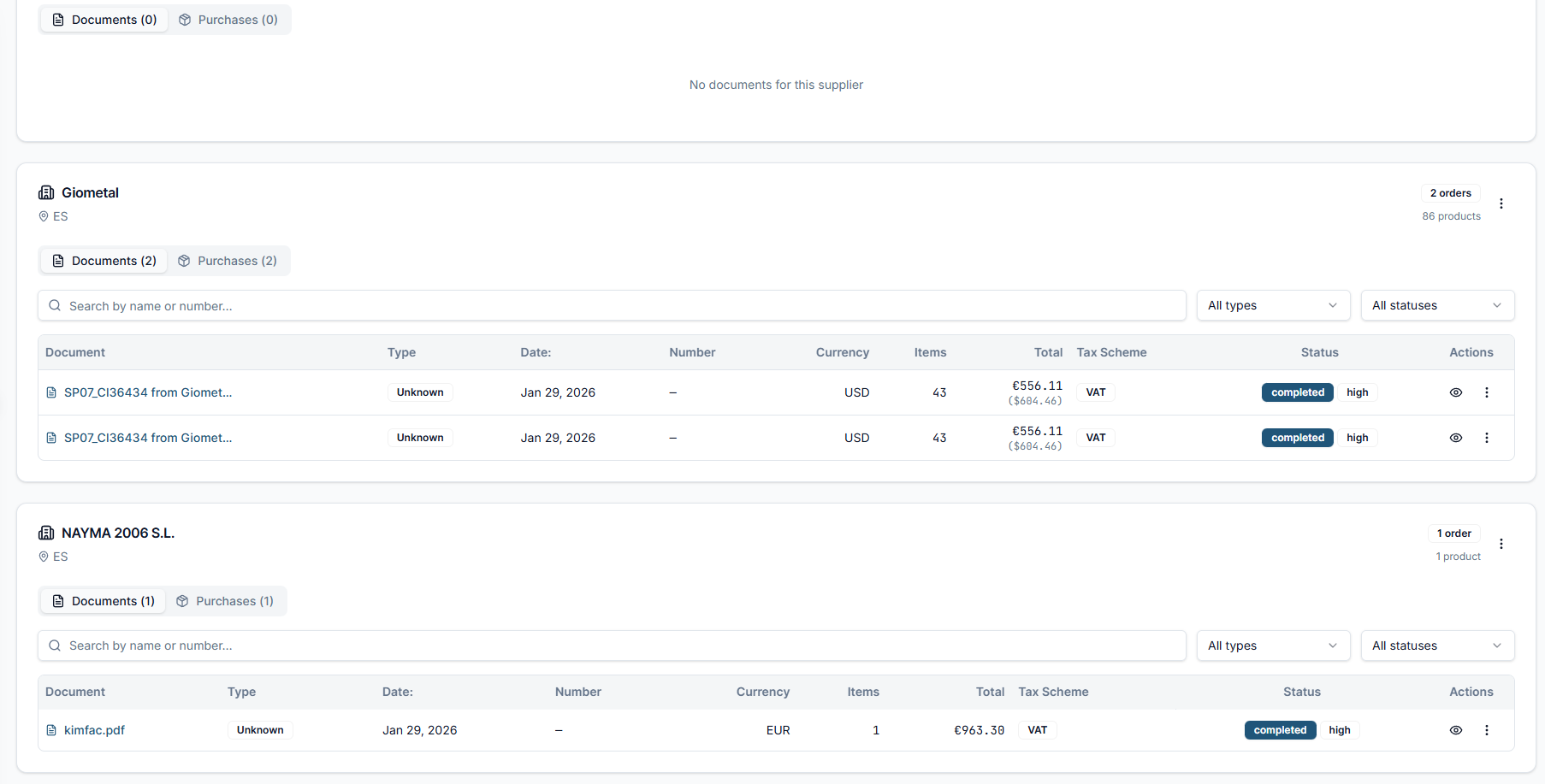The height and width of the screenshot is (784, 1545).
Task: Open the All statuses dropdown for Giometal
Action: click(x=1437, y=305)
